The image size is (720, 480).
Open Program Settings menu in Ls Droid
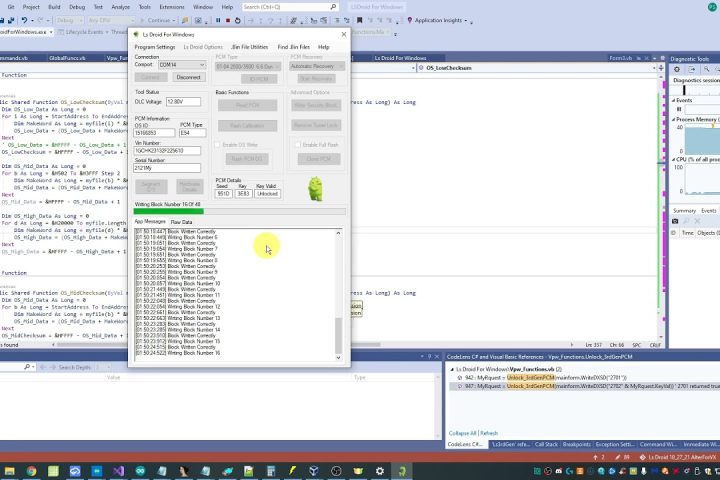pyautogui.click(x=155, y=47)
